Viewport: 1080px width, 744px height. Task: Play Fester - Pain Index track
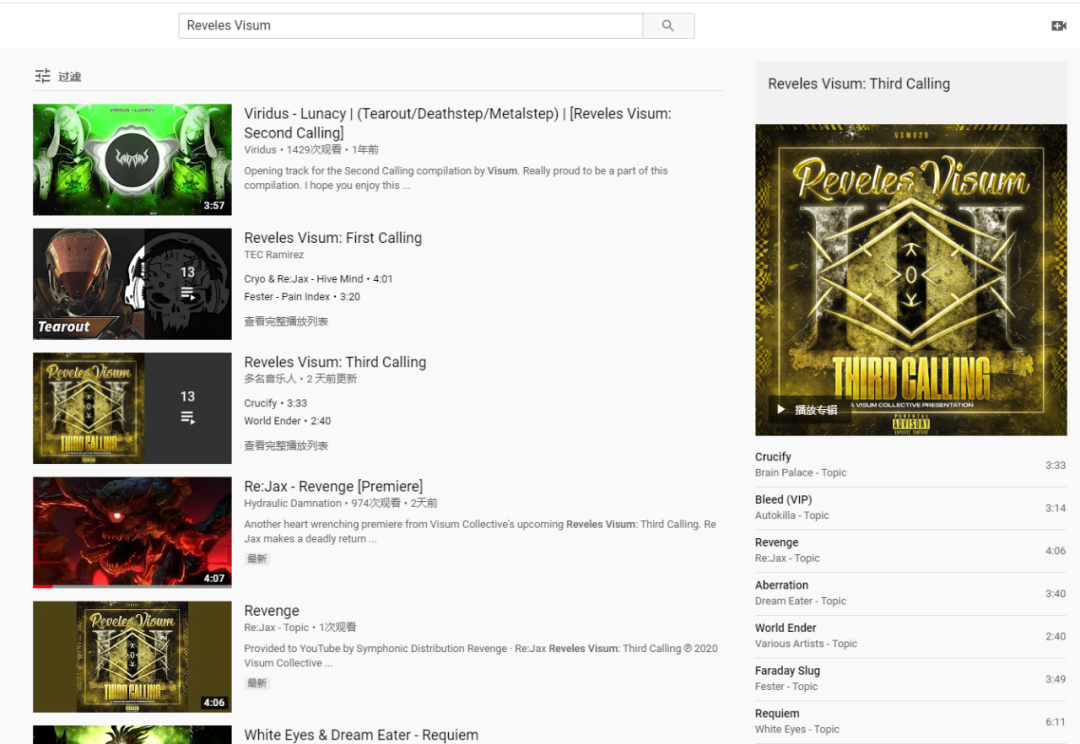pyautogui.click(x=302, y=297)
